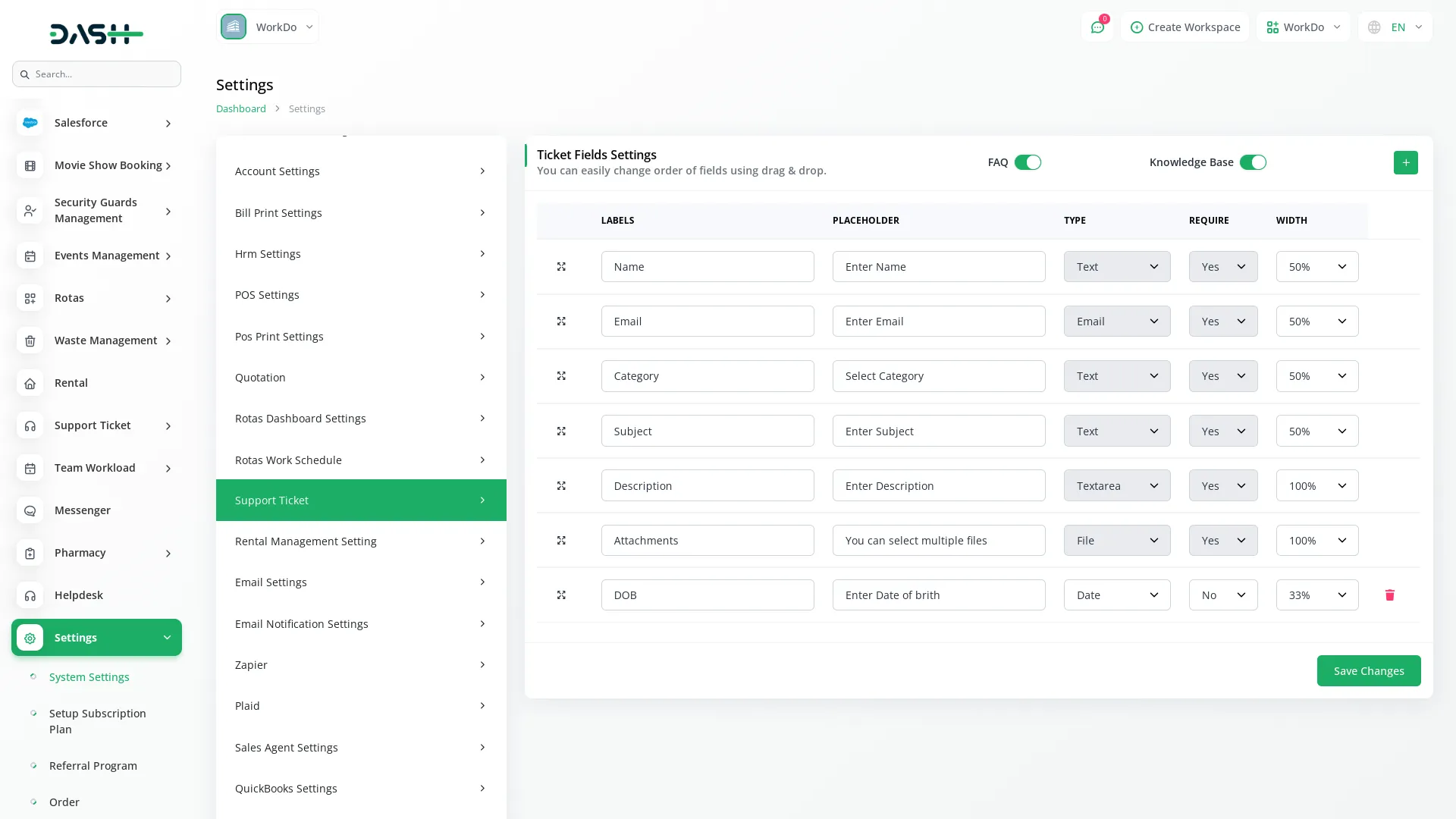Open the chat messages icon in header

tap(1097, 27)
